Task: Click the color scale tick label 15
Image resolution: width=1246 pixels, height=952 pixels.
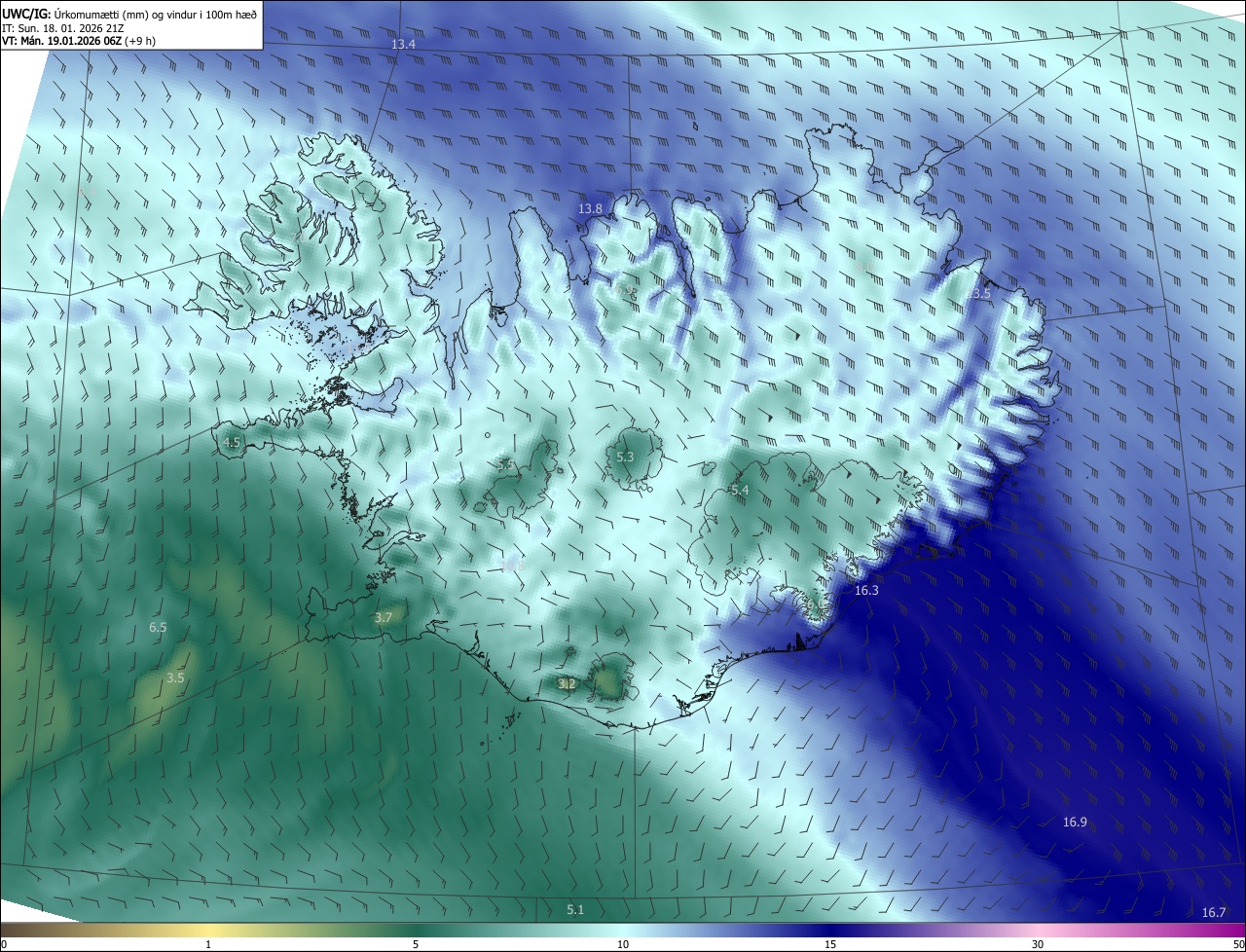Action: (x=830, y=944)
